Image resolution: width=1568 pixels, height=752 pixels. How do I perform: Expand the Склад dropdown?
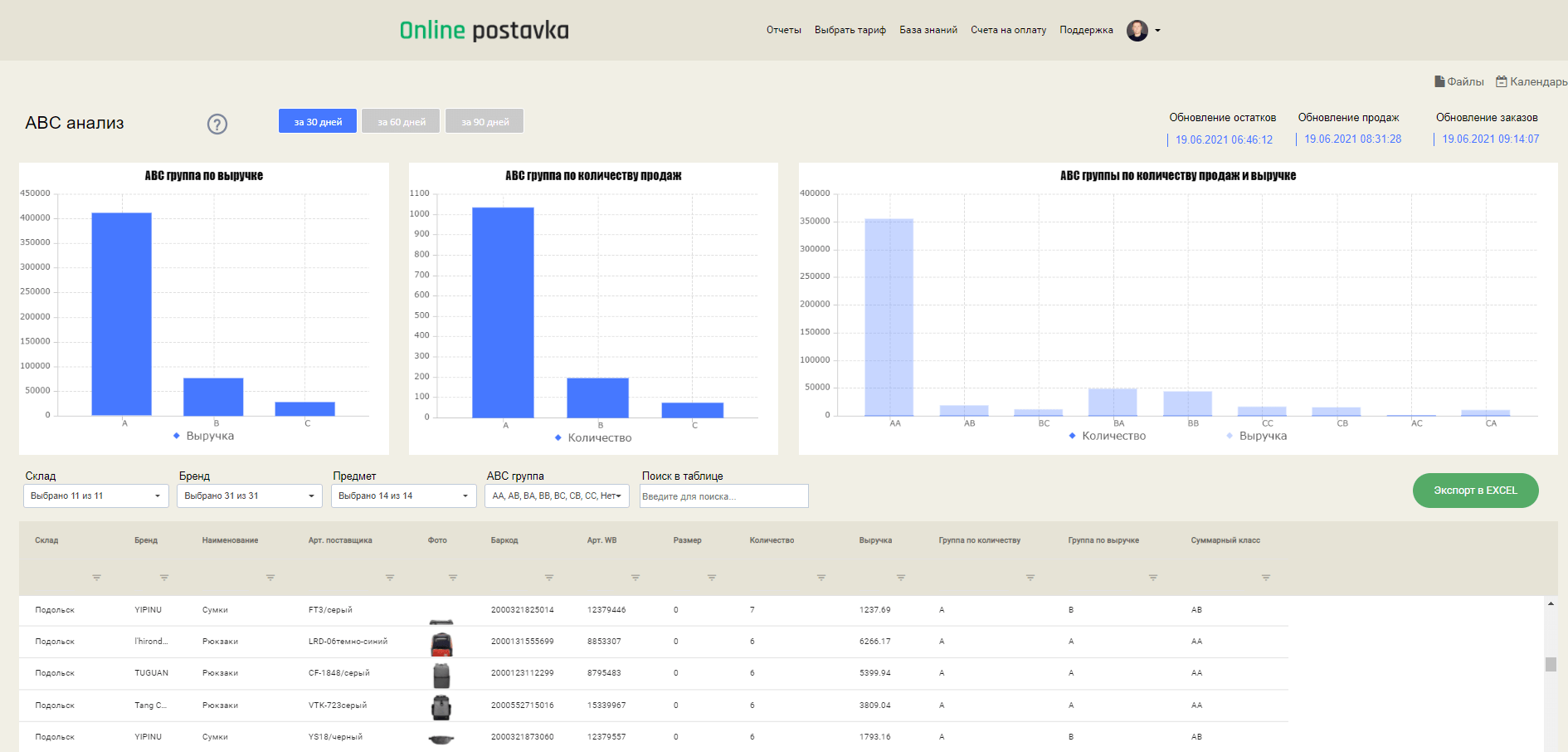(x=96, y=496)
